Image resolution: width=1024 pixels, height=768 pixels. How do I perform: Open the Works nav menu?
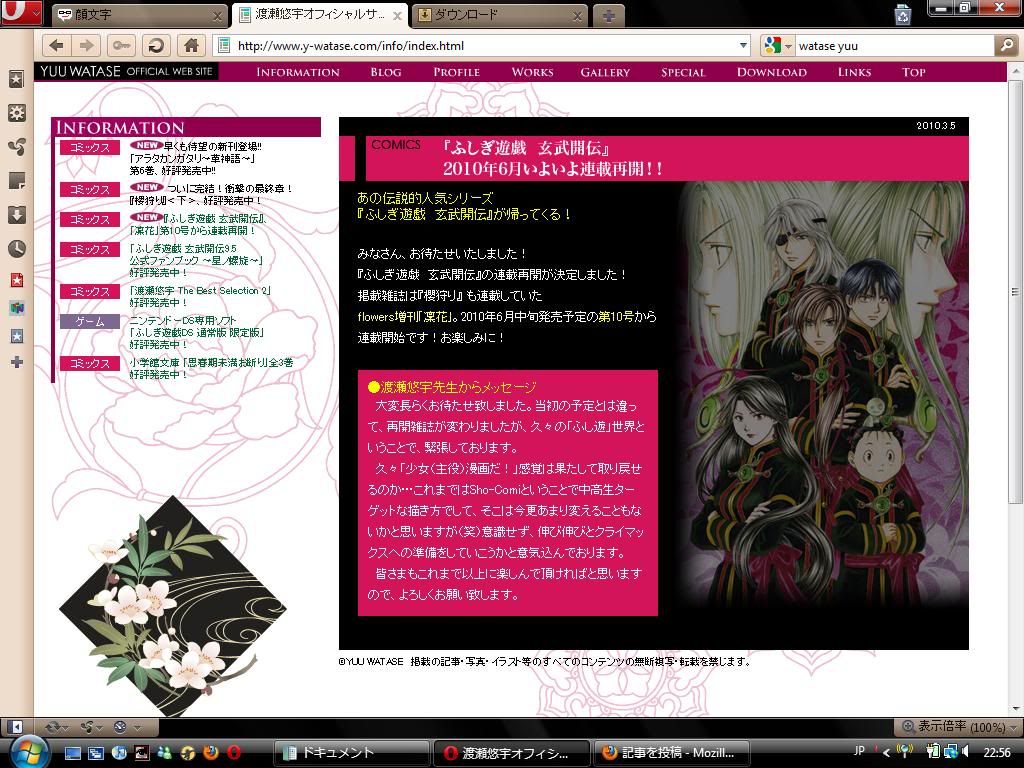(532, 72)
